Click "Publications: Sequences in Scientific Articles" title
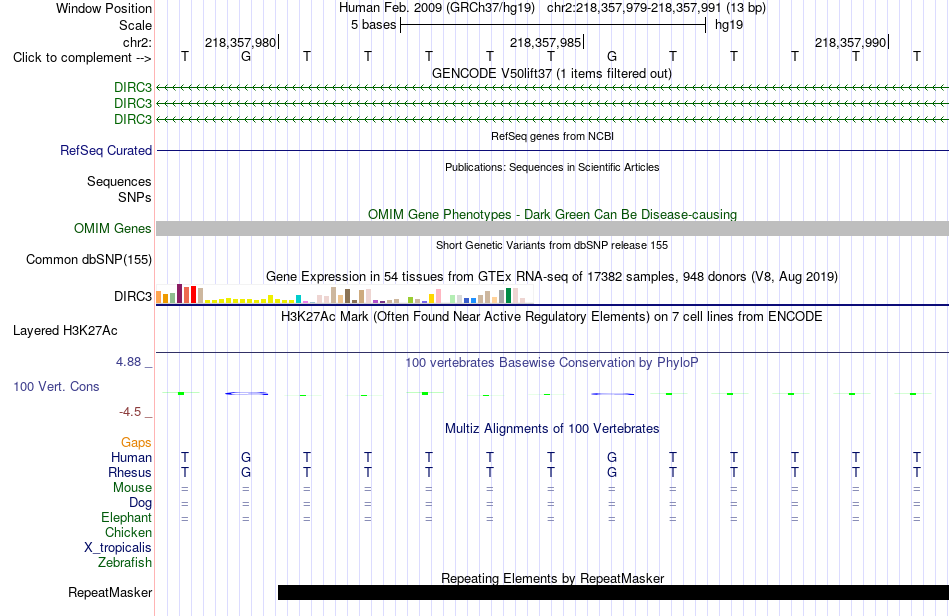Image resolution: width=950 pixels, height=616 pixels. (x=552, y=167)
